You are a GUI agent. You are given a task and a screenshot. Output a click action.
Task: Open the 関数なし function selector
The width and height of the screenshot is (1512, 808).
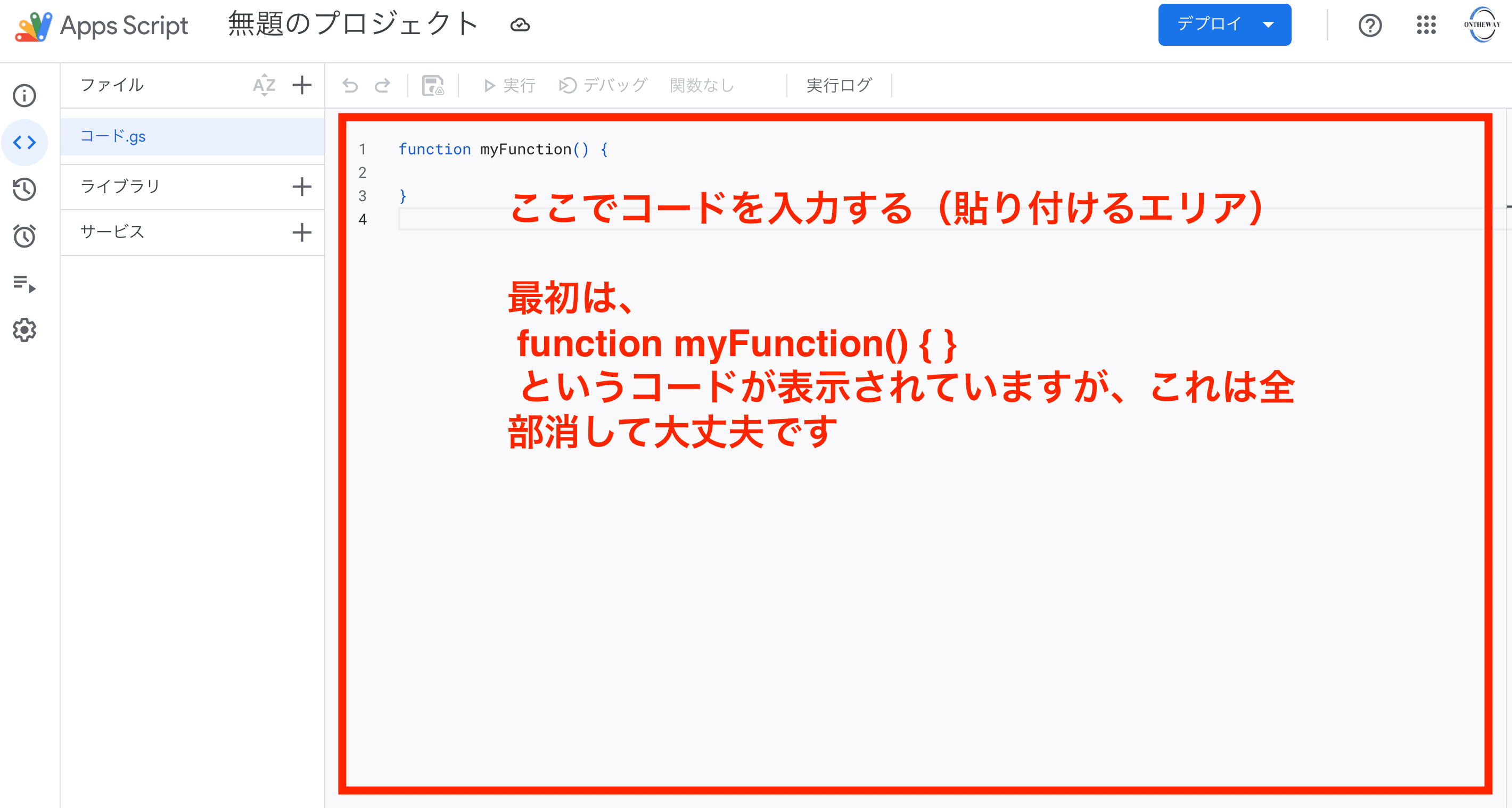coord(702,86)
